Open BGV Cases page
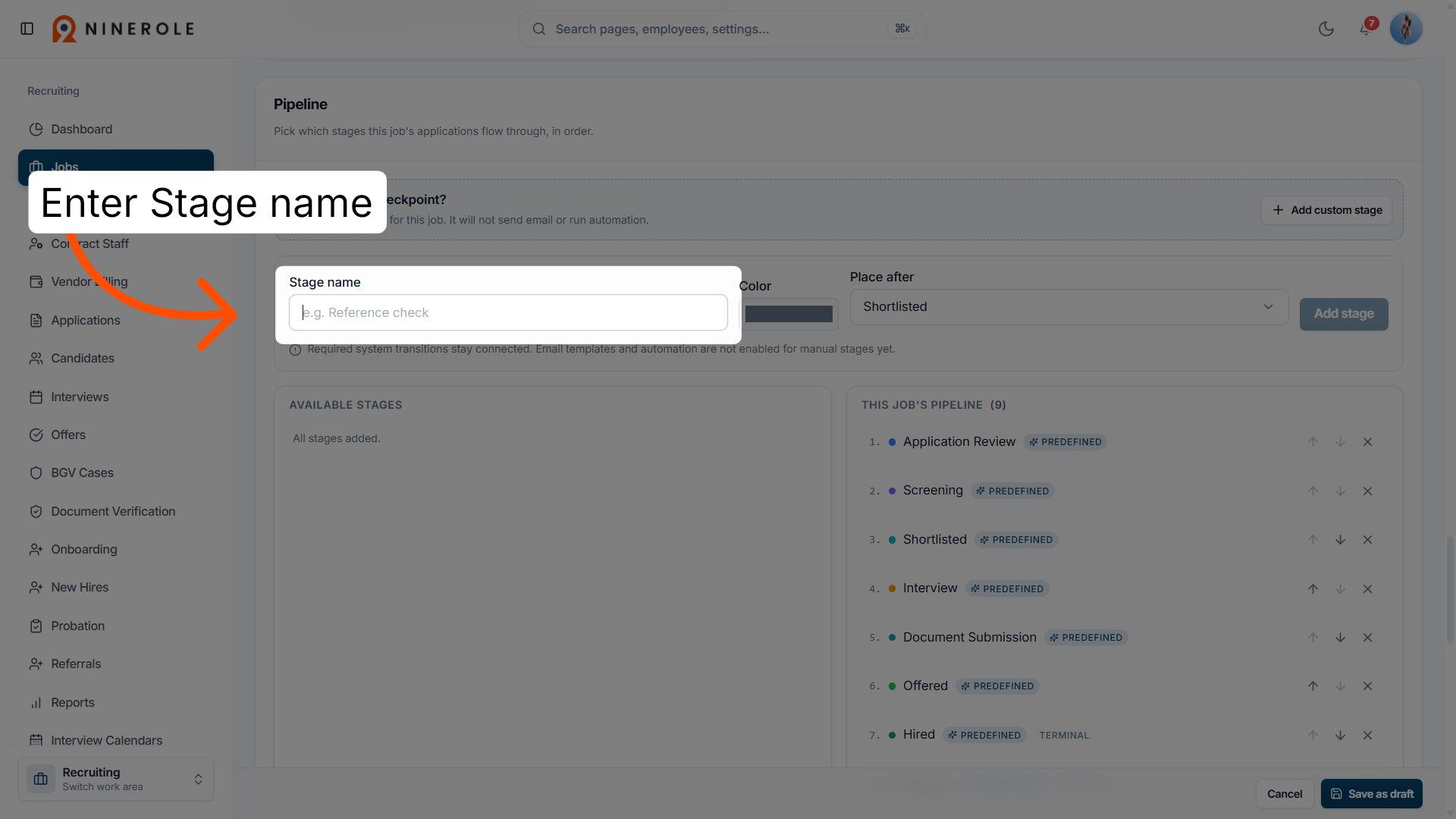The width and height of the screenshot is (1456, 819). point(116,472)
